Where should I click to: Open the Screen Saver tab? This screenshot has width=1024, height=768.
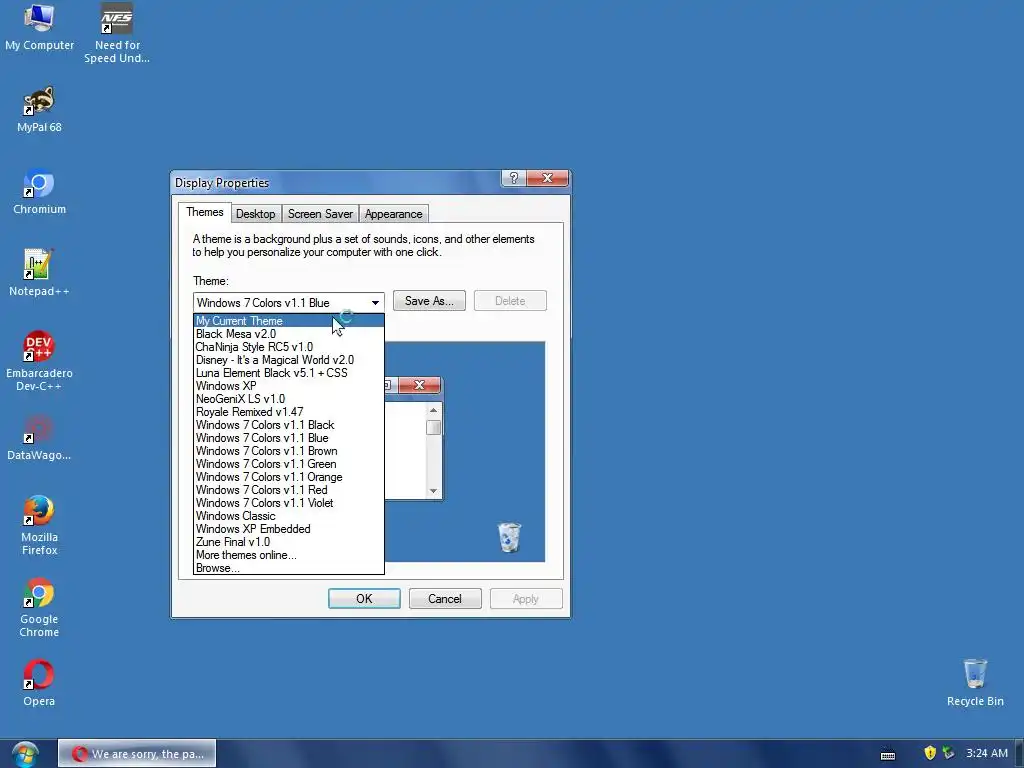320,214
